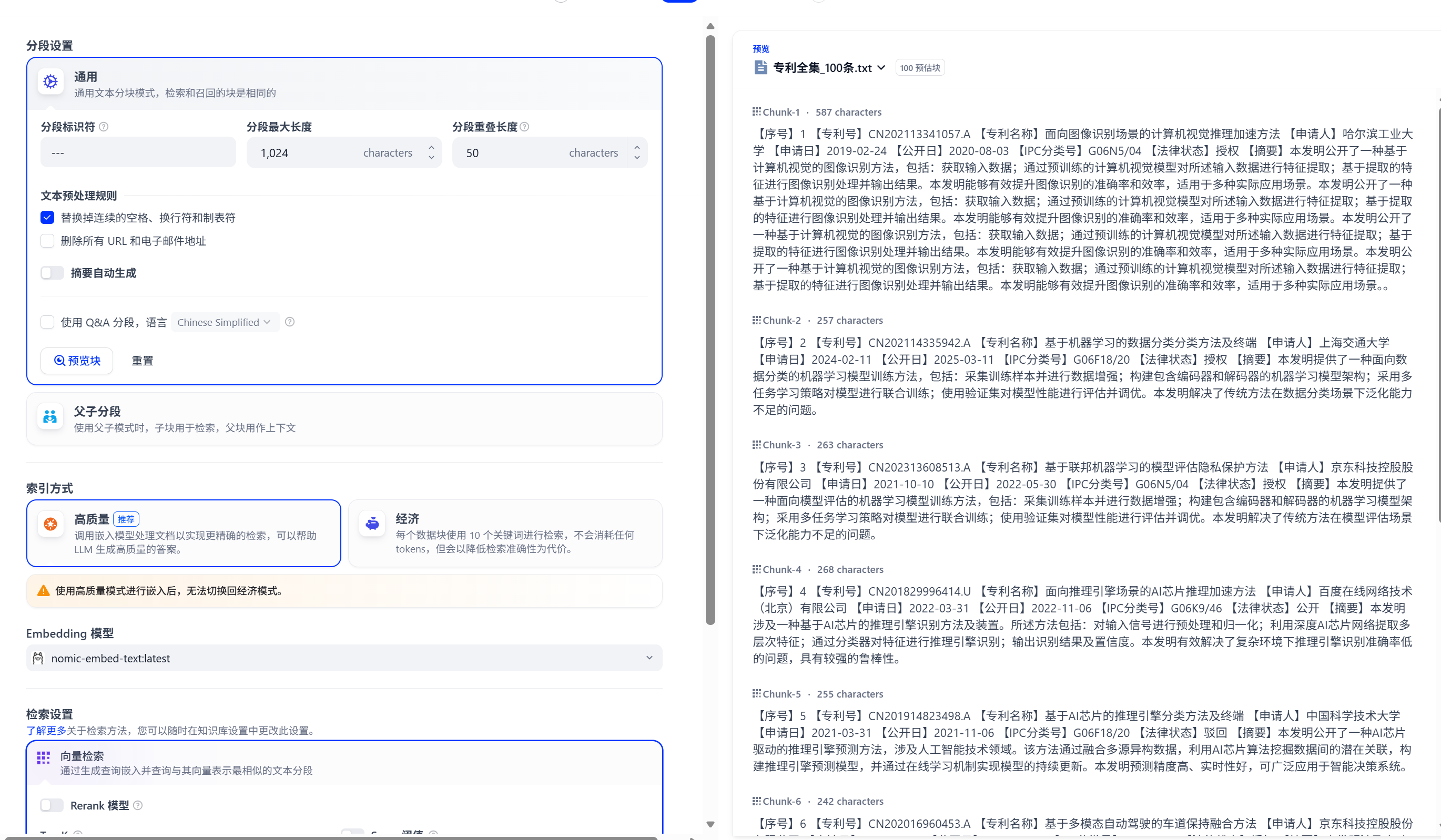Select the 通用 chunking mode
The image size is (1441, 840).
pyautogui.click(x=344, y=84)
